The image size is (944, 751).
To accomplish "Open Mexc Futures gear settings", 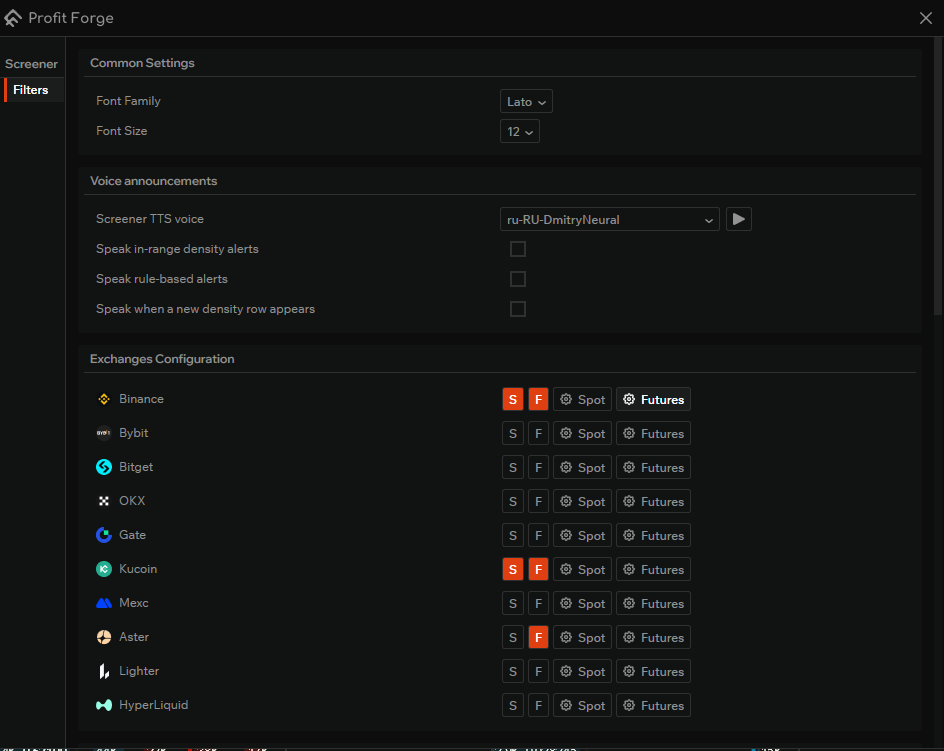I will (653, 603).
